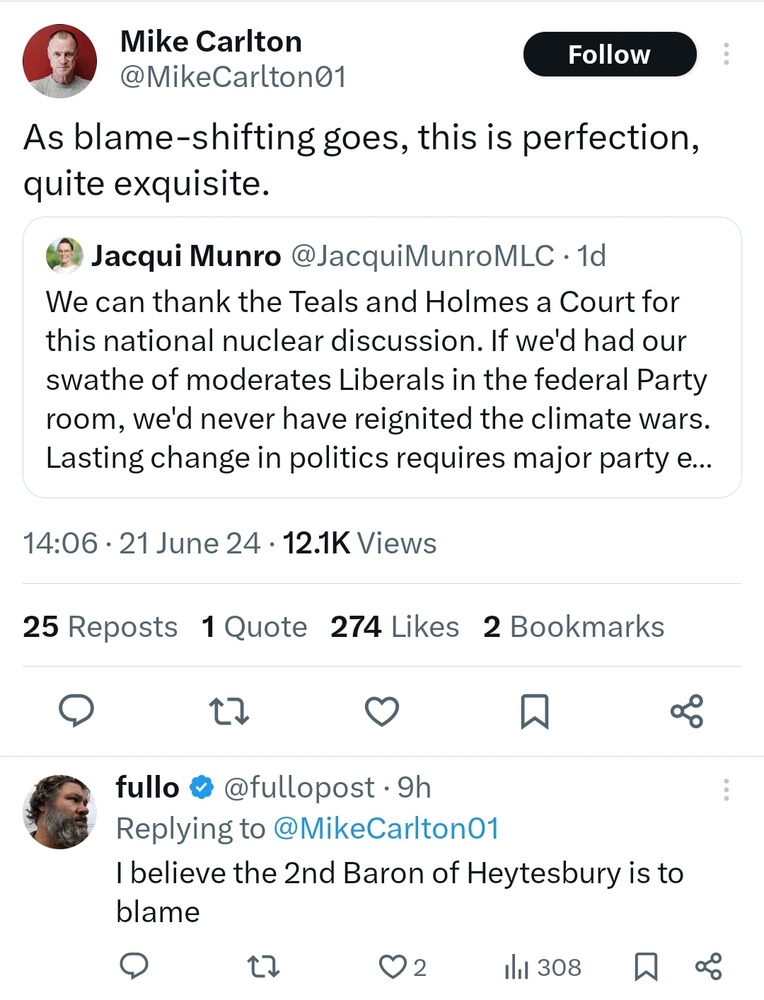View the 25 Reposts list

click(x=100, y=627)
